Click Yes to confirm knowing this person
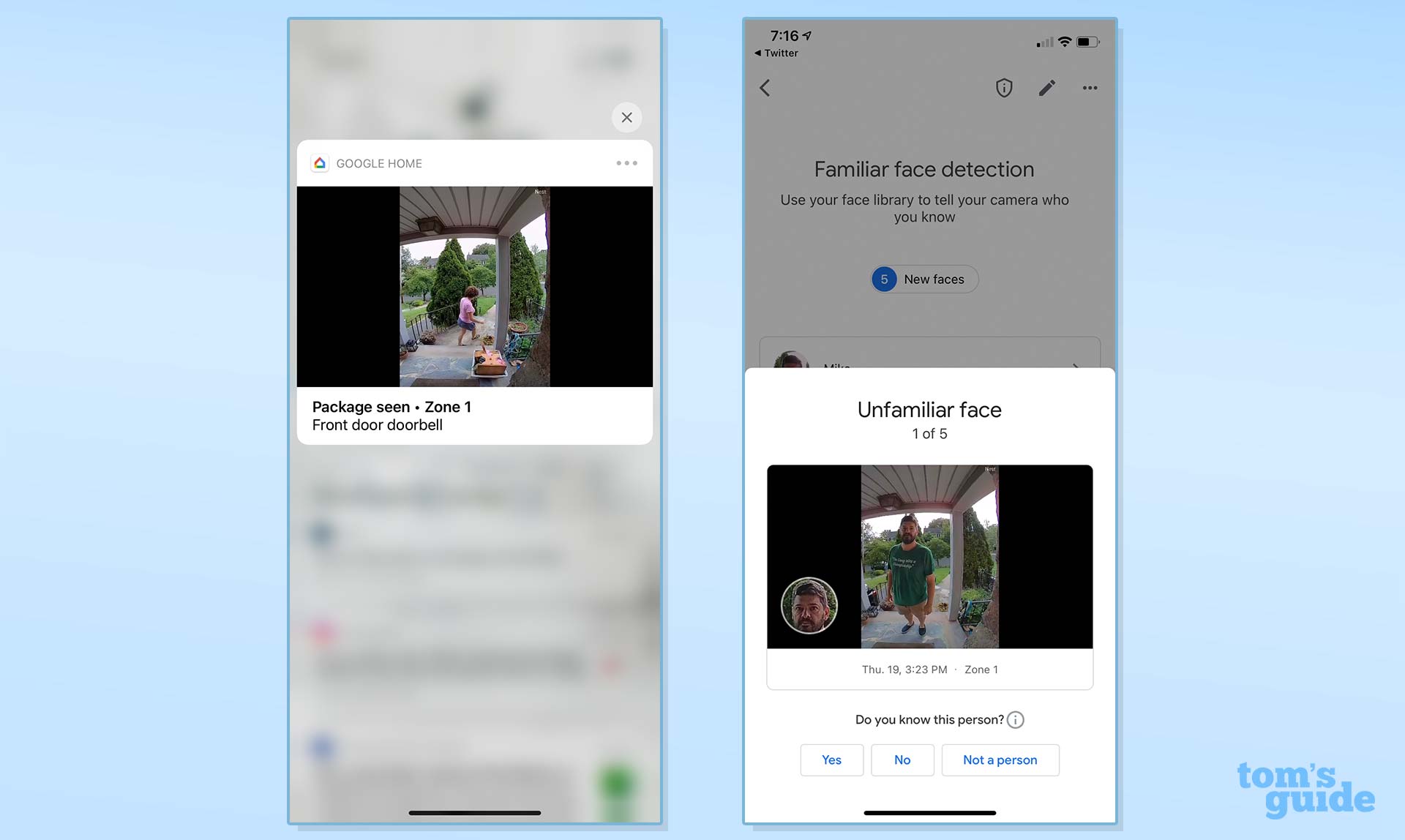 pos(831,759)
